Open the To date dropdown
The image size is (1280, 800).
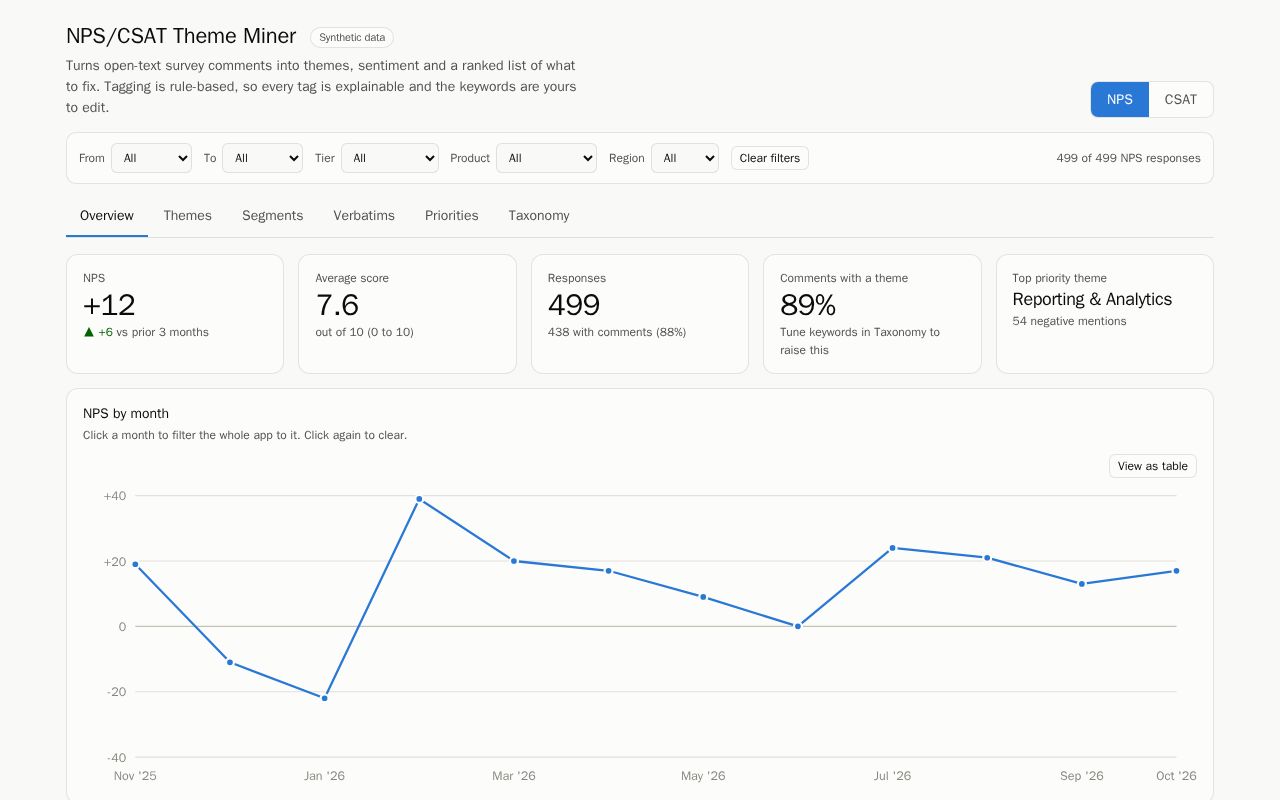click(x=262, y=158)
